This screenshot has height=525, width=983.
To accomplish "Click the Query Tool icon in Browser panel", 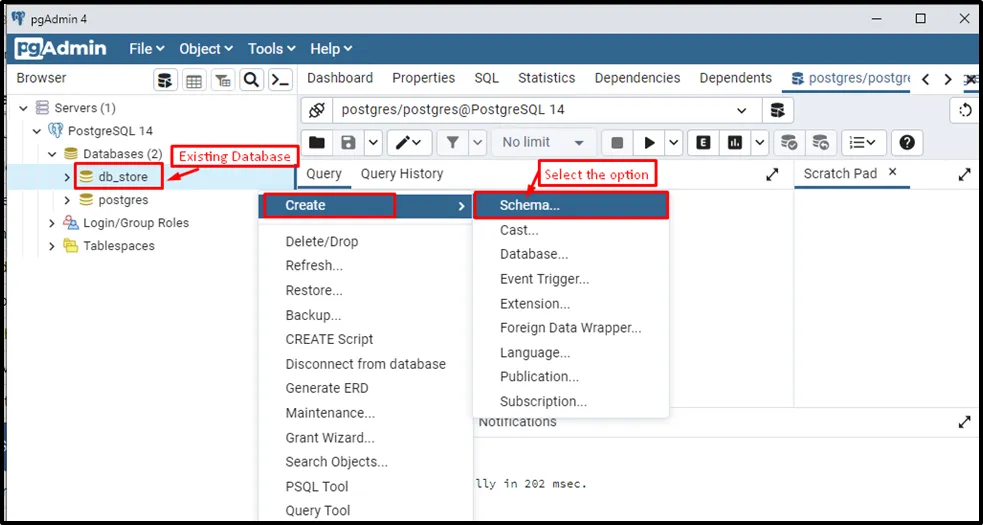I will (x=165, y=80).
